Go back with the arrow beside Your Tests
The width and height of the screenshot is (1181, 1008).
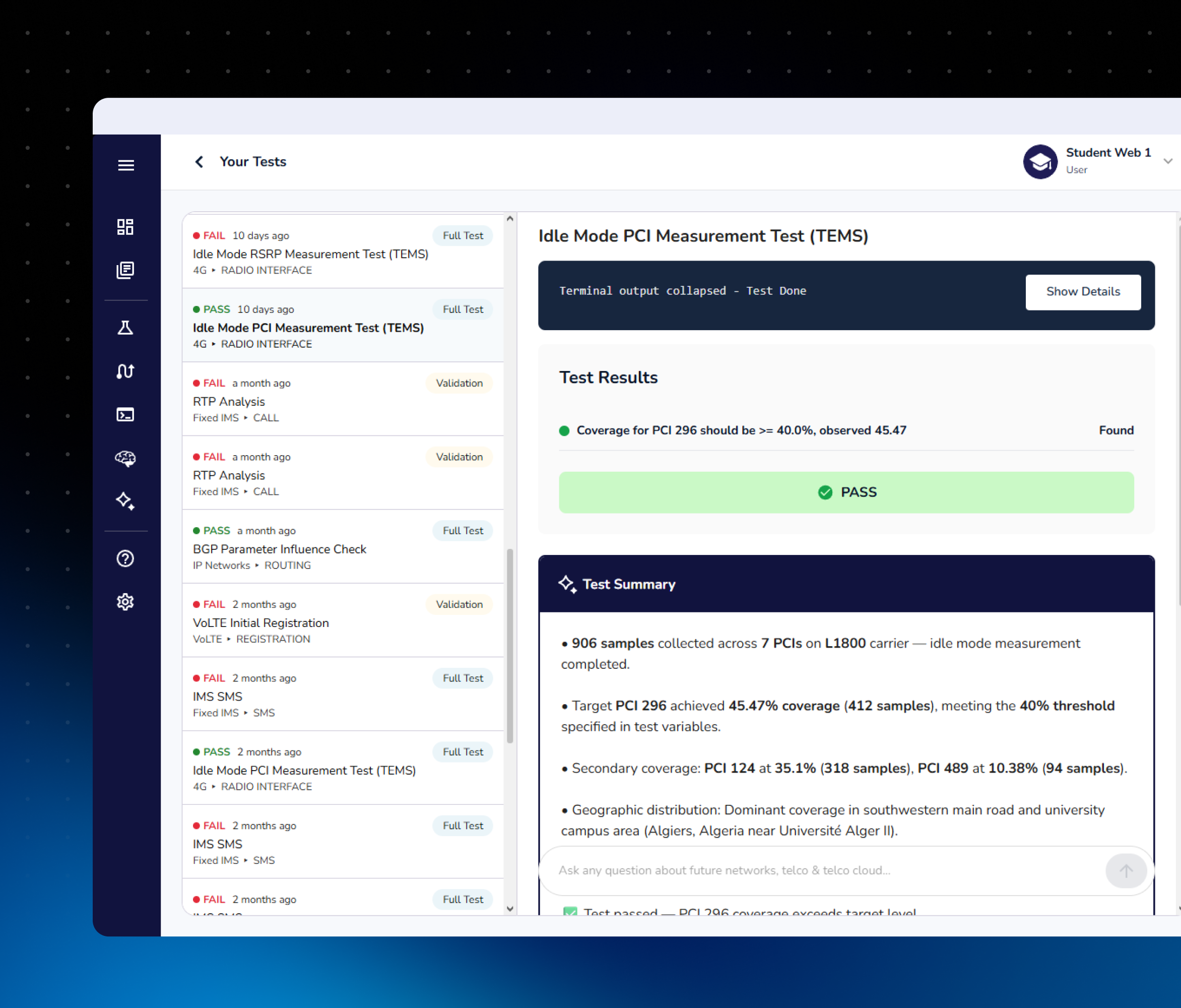coord(199,162)
